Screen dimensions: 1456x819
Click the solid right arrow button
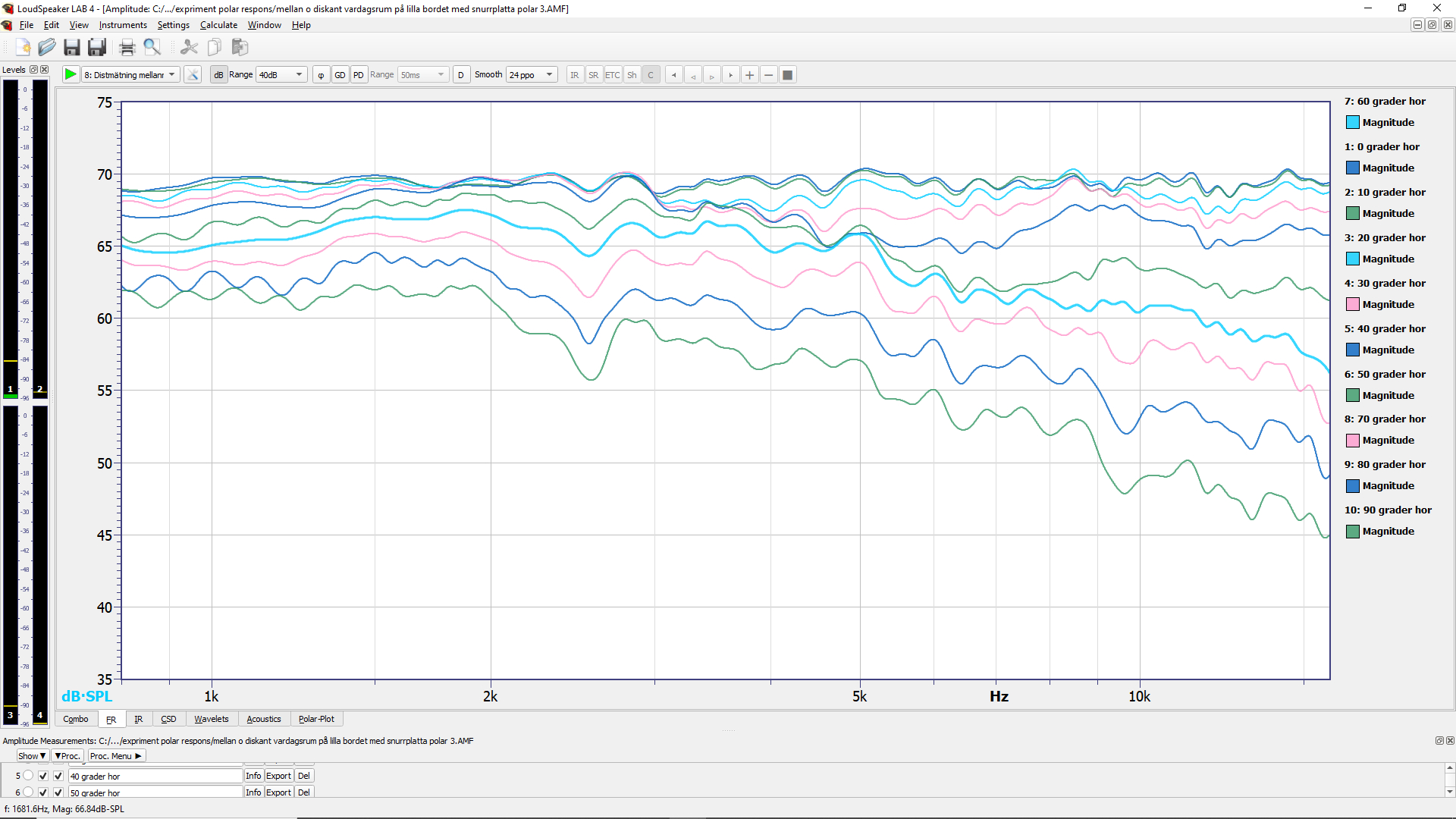tap(731, 74)
